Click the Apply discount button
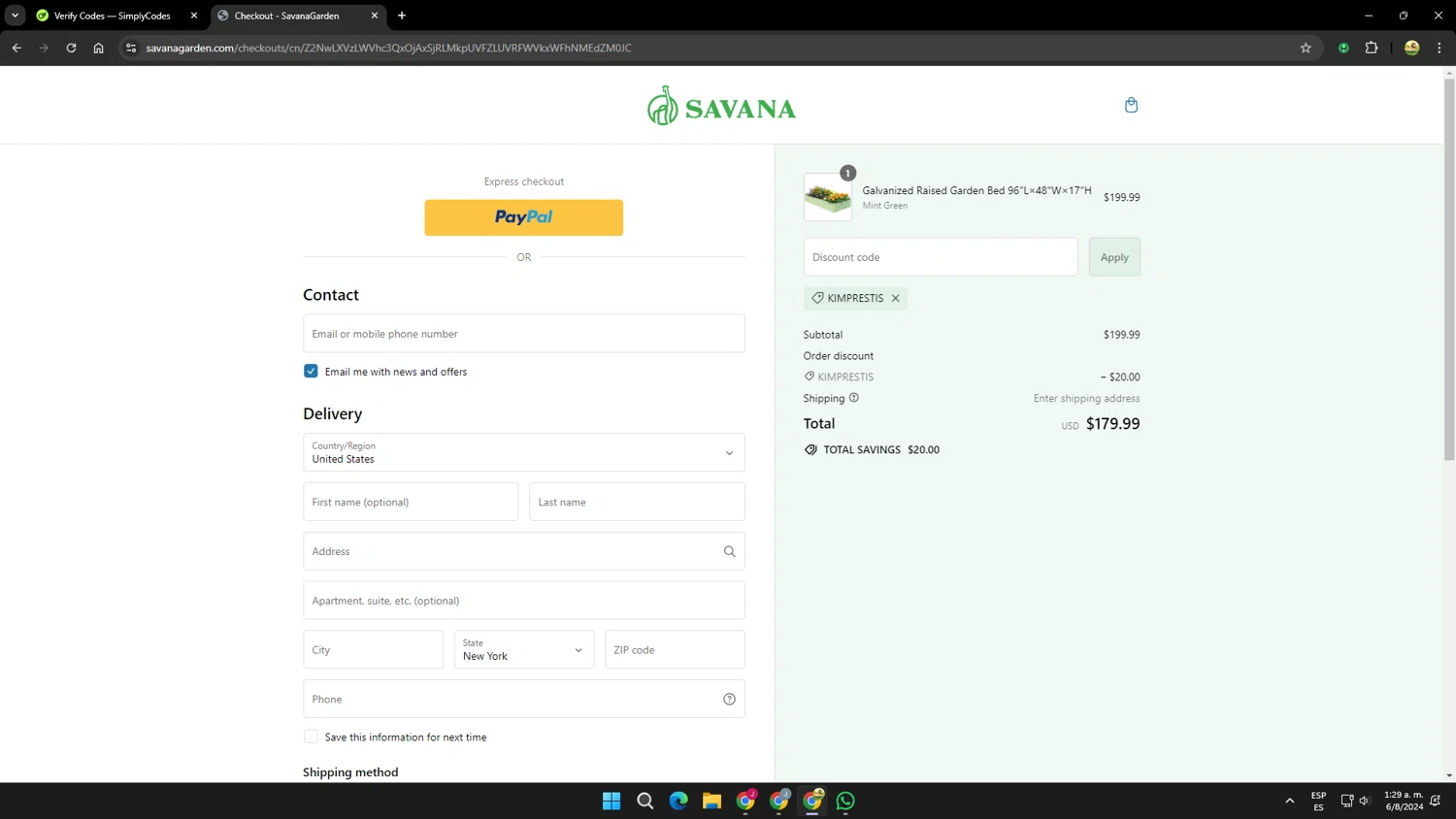The image size is (1456, 819). coord(1114,257)
